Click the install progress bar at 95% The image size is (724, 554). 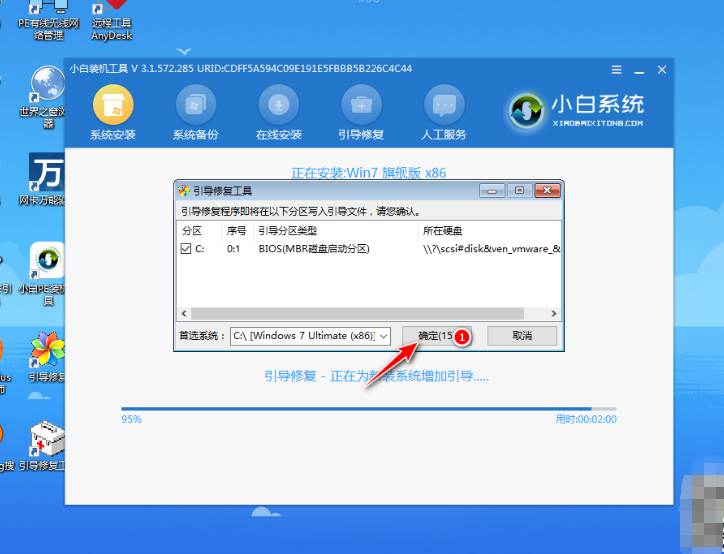coord(369,409)
